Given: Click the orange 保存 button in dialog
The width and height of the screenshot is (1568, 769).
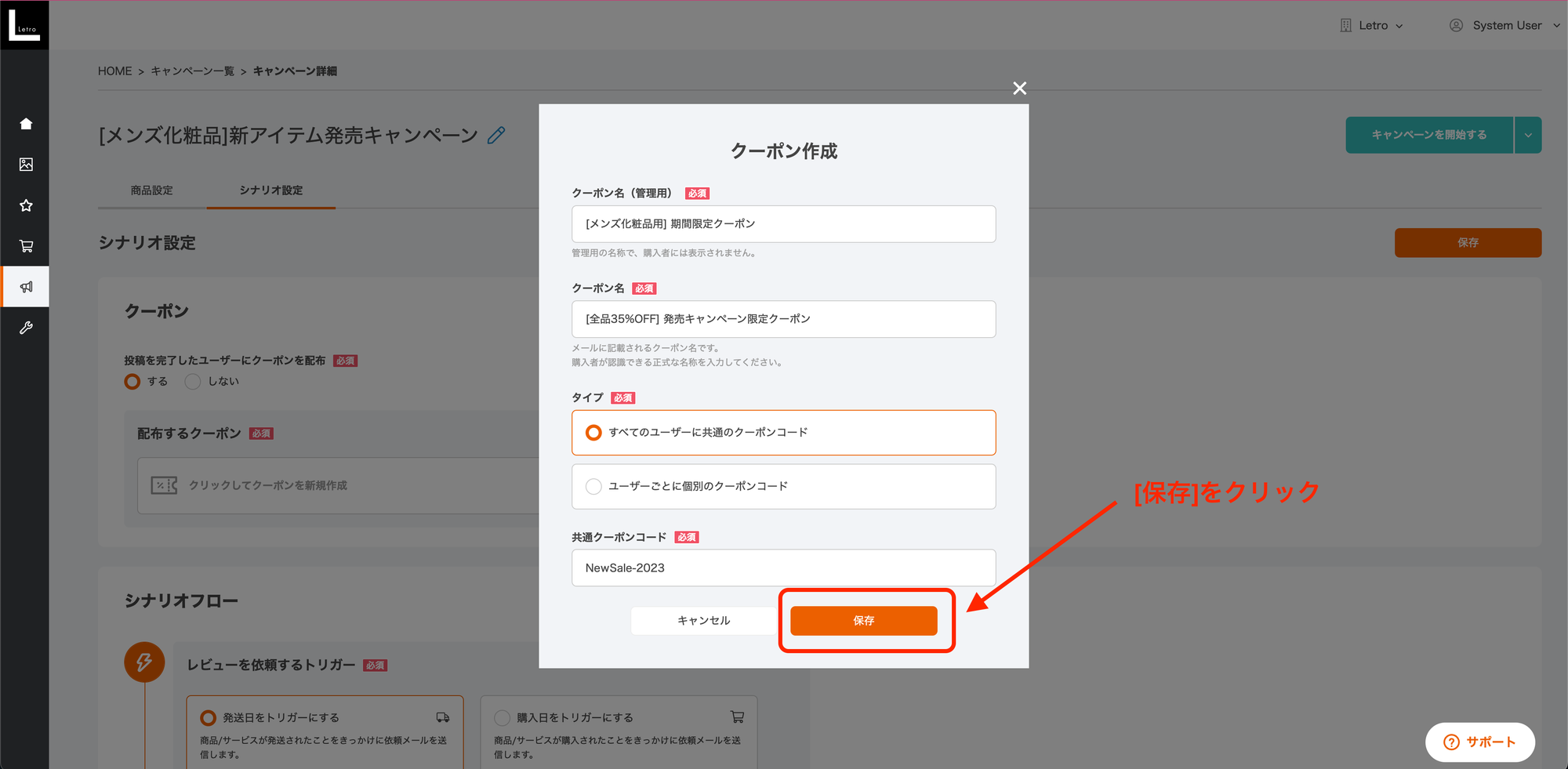Looking at the screenshot, I should (x=863, y=621).
